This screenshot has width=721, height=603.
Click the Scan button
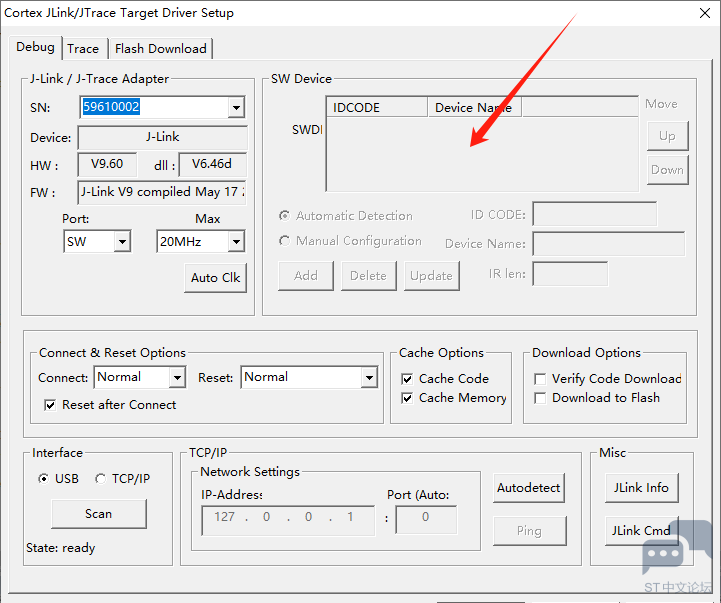pyautogui.click(x=99, y=514)
